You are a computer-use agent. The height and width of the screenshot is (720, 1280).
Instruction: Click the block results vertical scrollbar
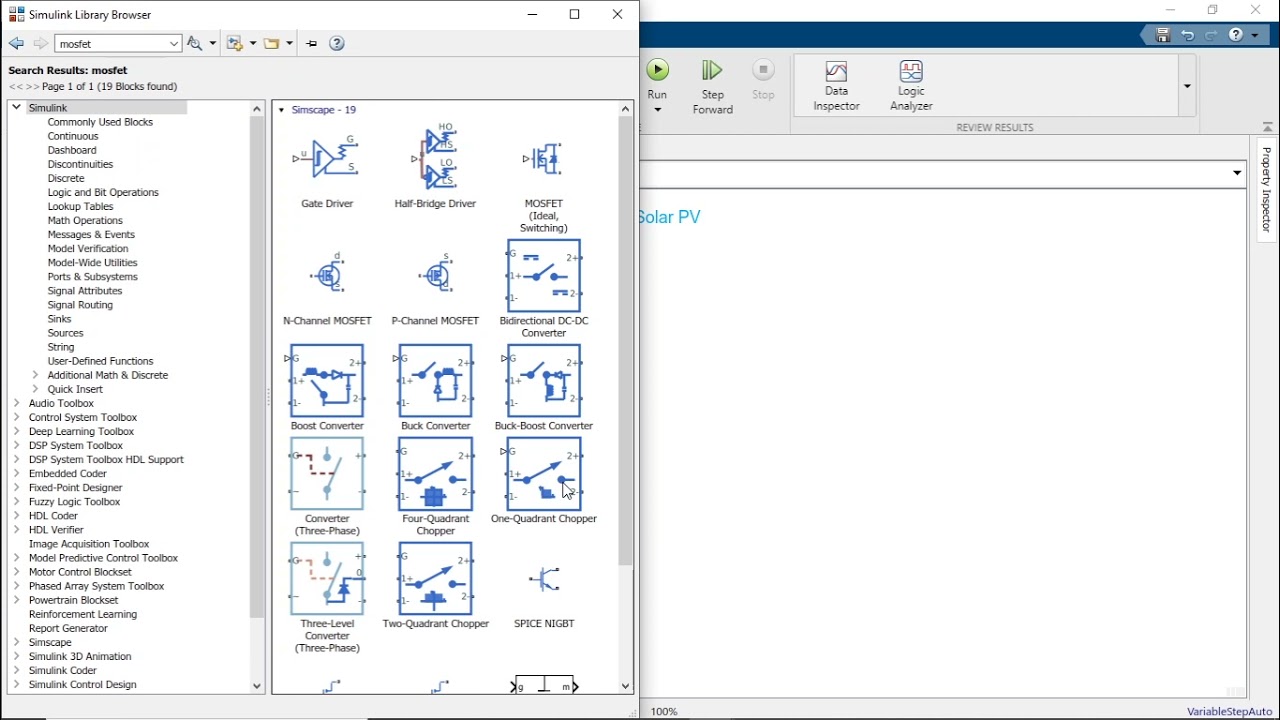[626, 340]
